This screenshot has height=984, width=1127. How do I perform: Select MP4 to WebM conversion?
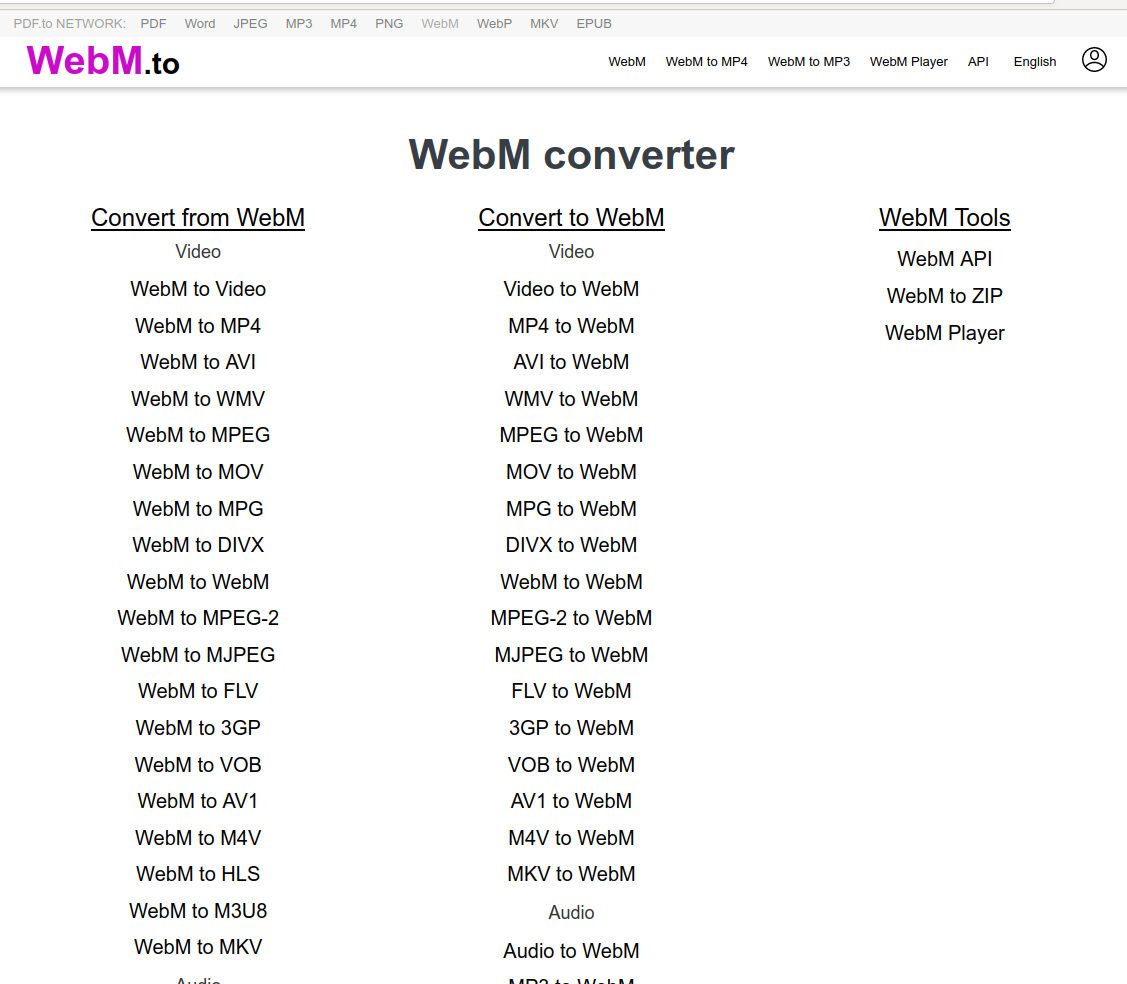point(571,325)
